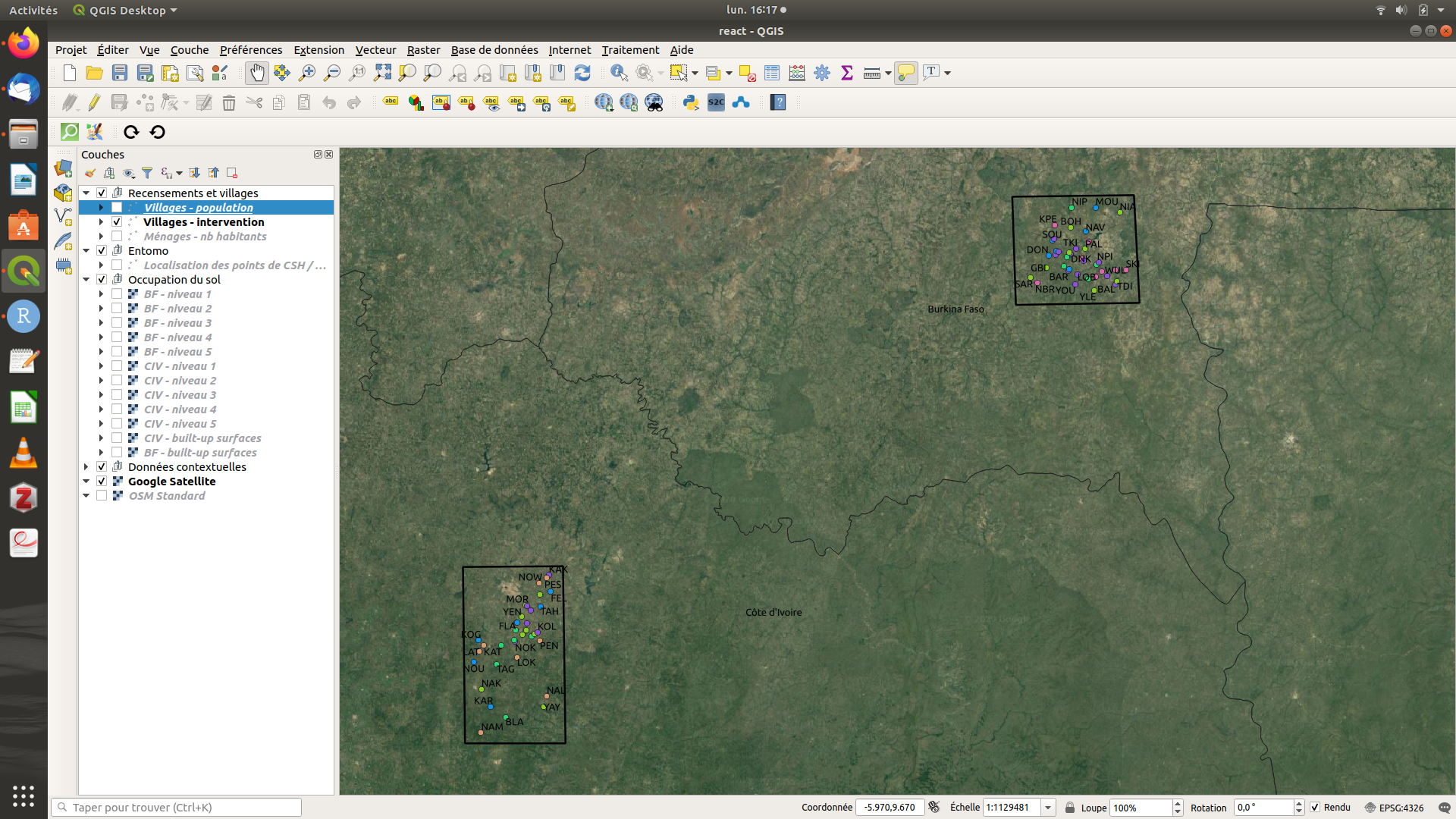1456x819 pixels.
Task: Collapse the Occupation du sol group
Action: 86,280
